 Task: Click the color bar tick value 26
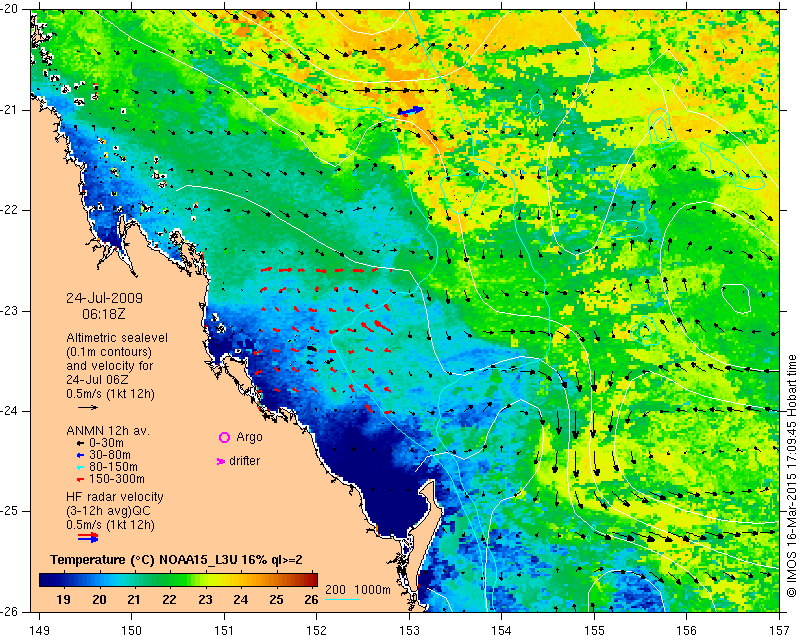(311, 600)
